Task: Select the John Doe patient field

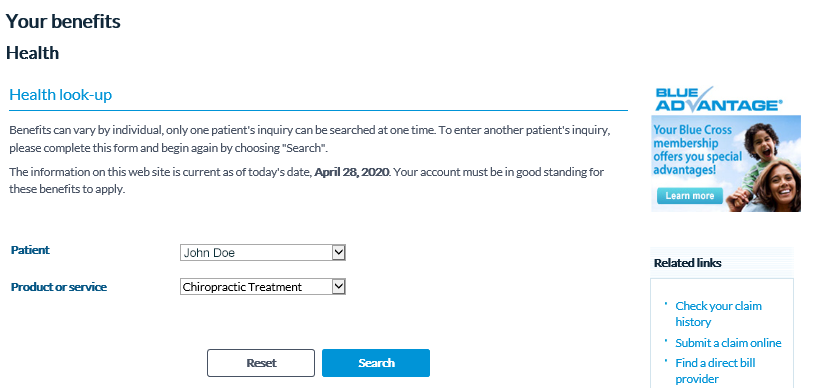Action: point(262,253)
